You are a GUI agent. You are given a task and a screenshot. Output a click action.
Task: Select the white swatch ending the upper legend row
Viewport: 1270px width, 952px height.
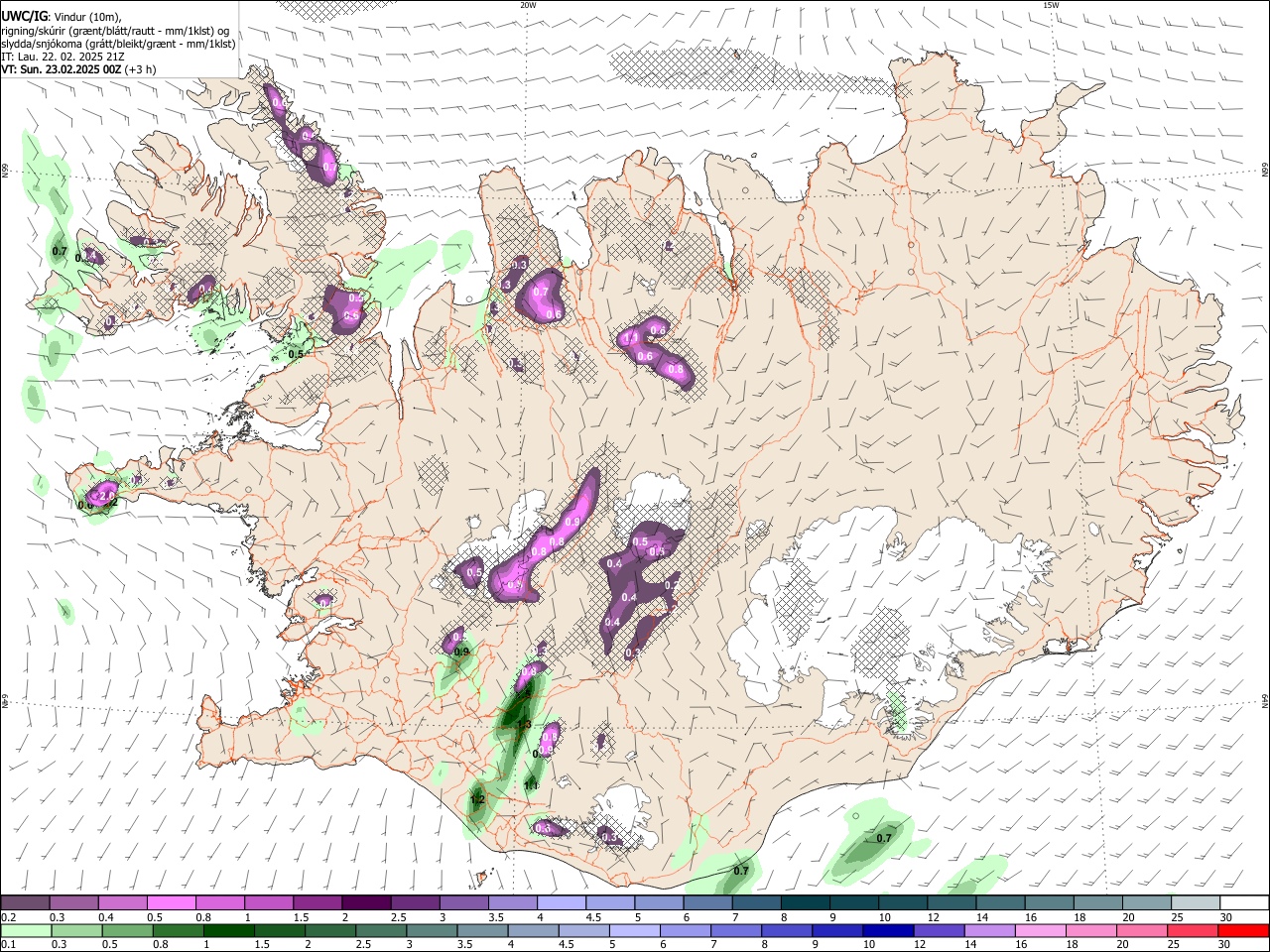coord(1244,902)
